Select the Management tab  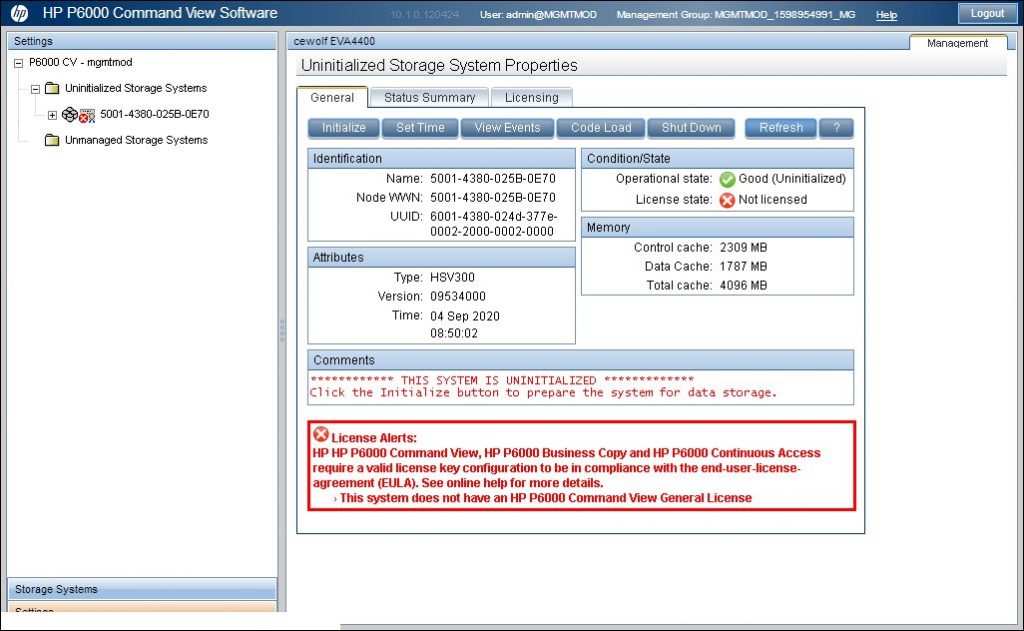click(x=957, y=42)
